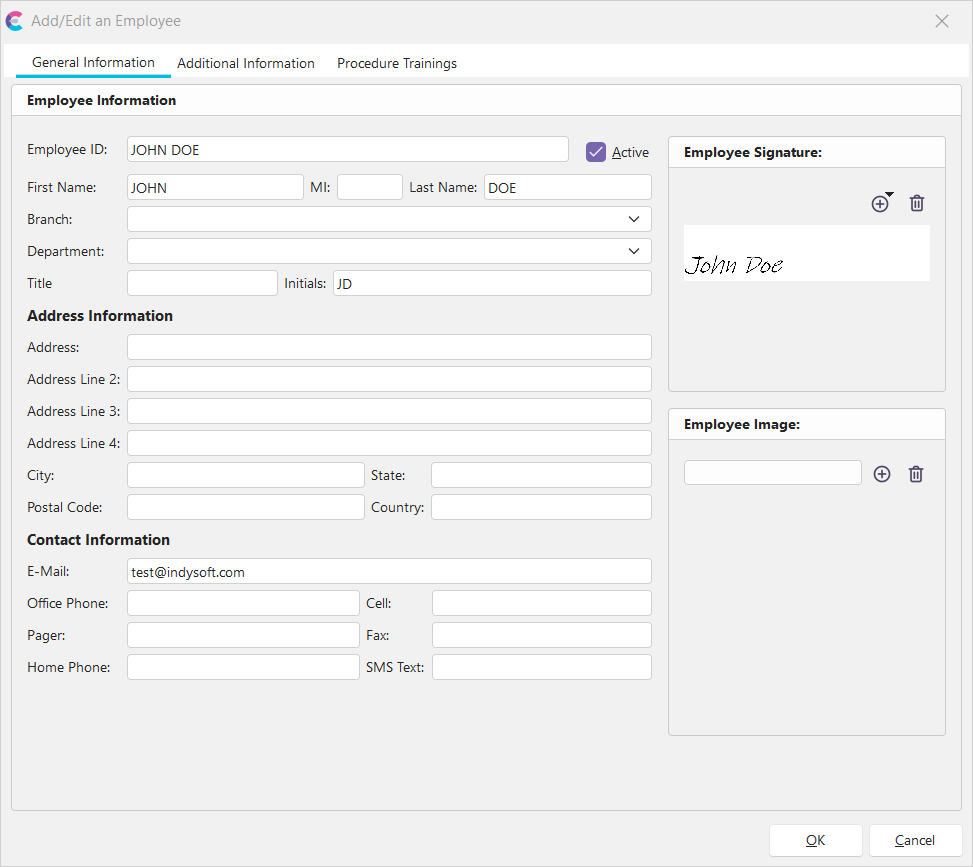Delete the employee image with trash icon
The width and height of the screenshot is (973, 867).
[x=915, y=474]
